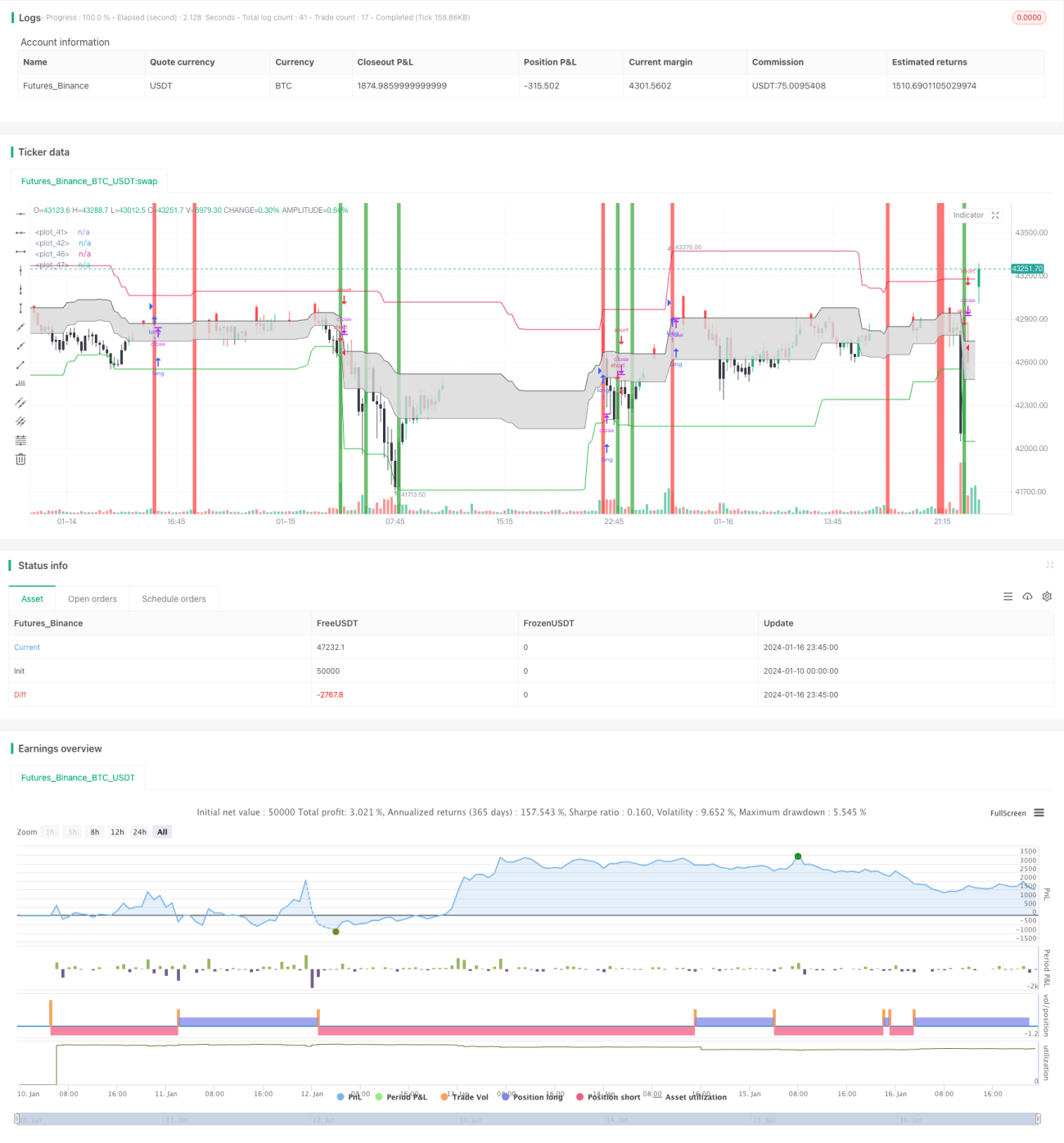Select the multi-level horizontal lines tool
Screen dimensions: 1064x1143
[x=20, y=440]
